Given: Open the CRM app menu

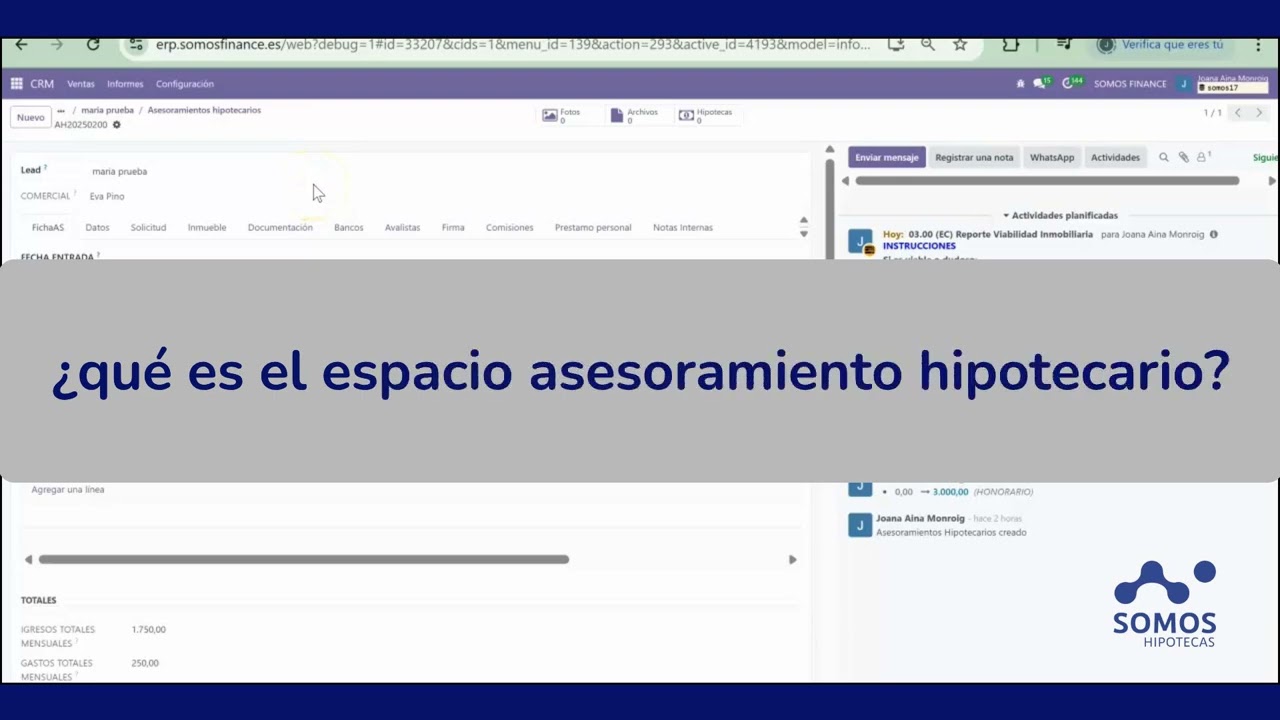Looking at the screenshot, I should (42, 84).
